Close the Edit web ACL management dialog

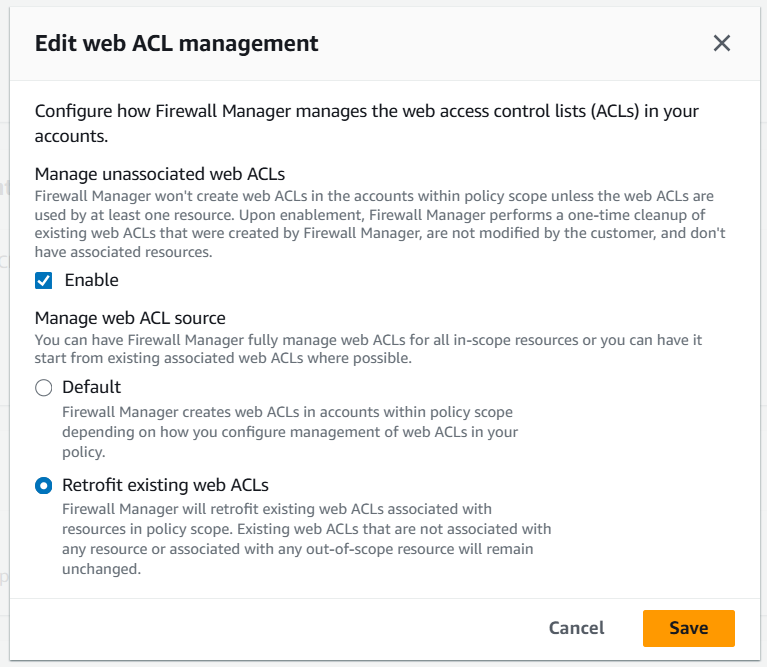[721, 43]
